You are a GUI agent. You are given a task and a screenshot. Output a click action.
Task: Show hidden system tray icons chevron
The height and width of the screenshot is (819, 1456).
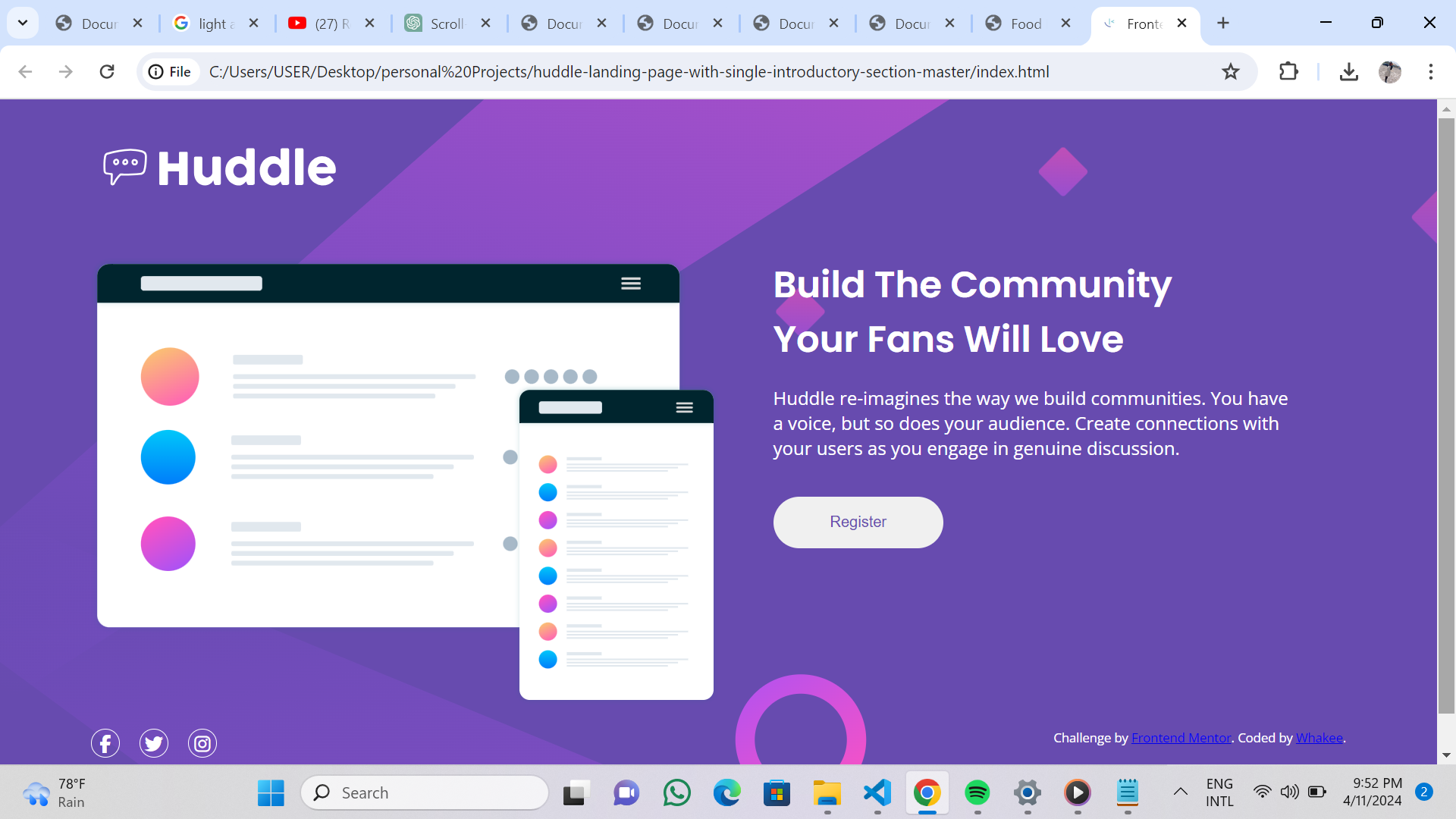[1180, 792]
